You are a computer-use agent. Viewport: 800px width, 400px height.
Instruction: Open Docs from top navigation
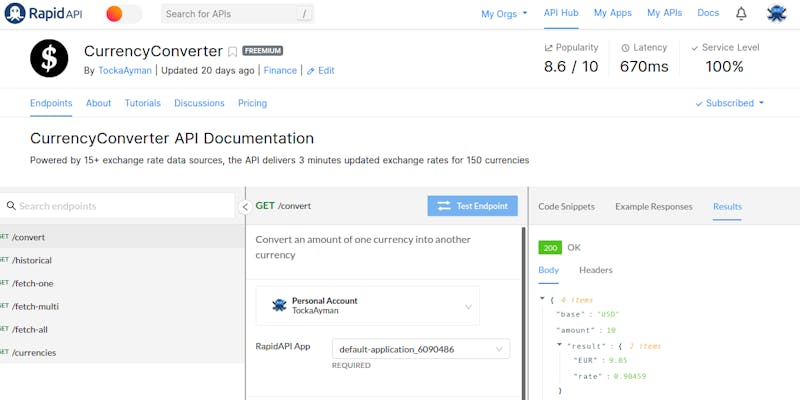[708, 13]
